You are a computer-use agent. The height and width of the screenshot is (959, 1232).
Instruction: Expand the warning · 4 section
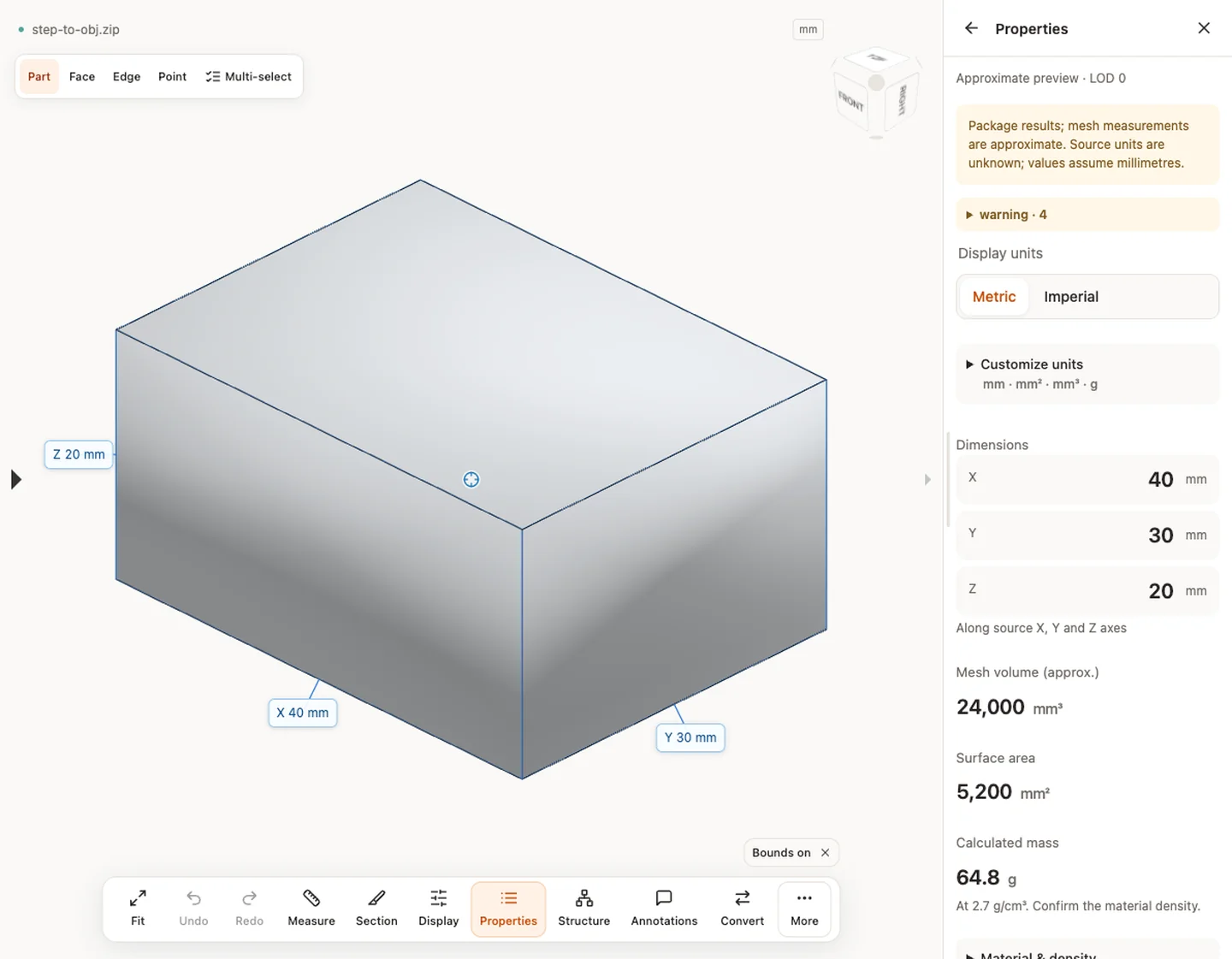click(x=1087, y=215)
